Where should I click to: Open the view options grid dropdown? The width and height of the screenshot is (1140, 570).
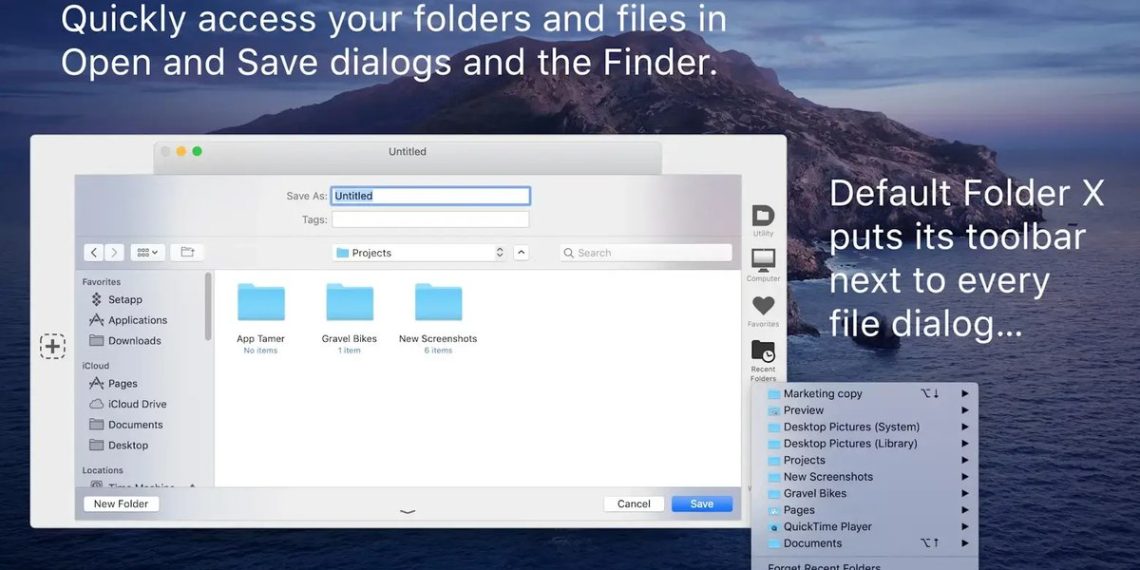tap(147, 253)
